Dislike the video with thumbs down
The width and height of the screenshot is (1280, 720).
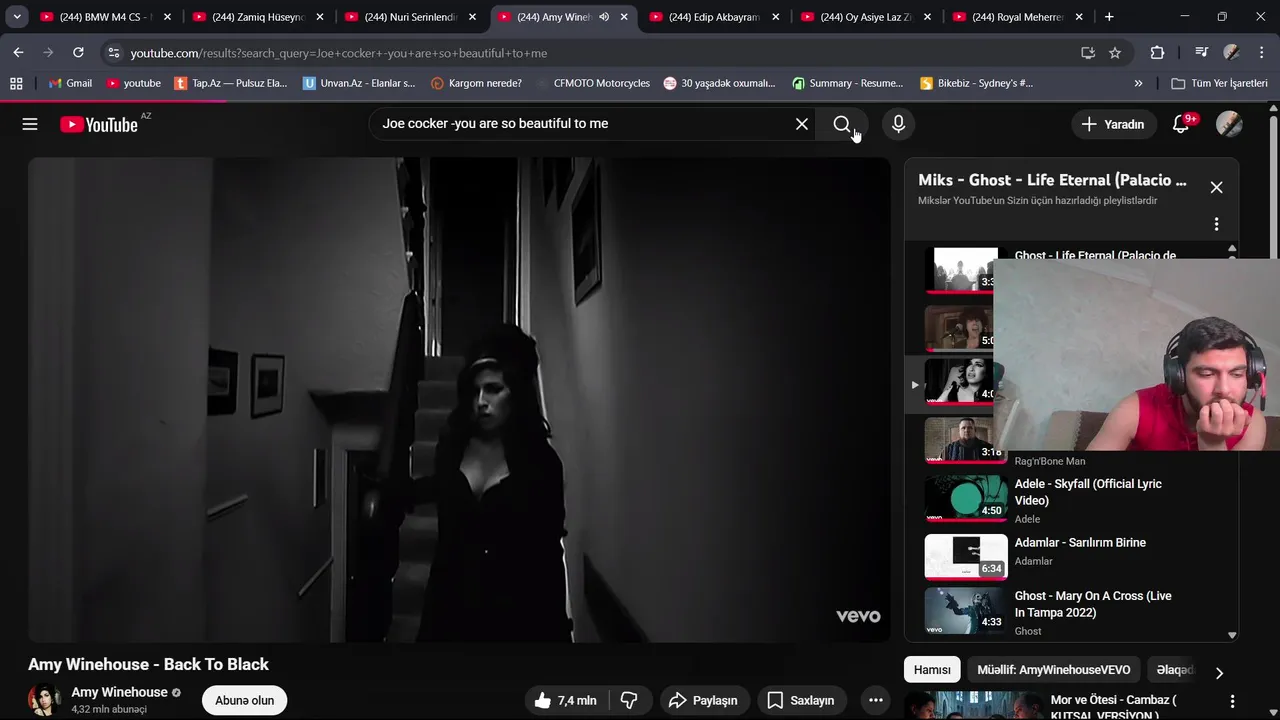(629, 701)
